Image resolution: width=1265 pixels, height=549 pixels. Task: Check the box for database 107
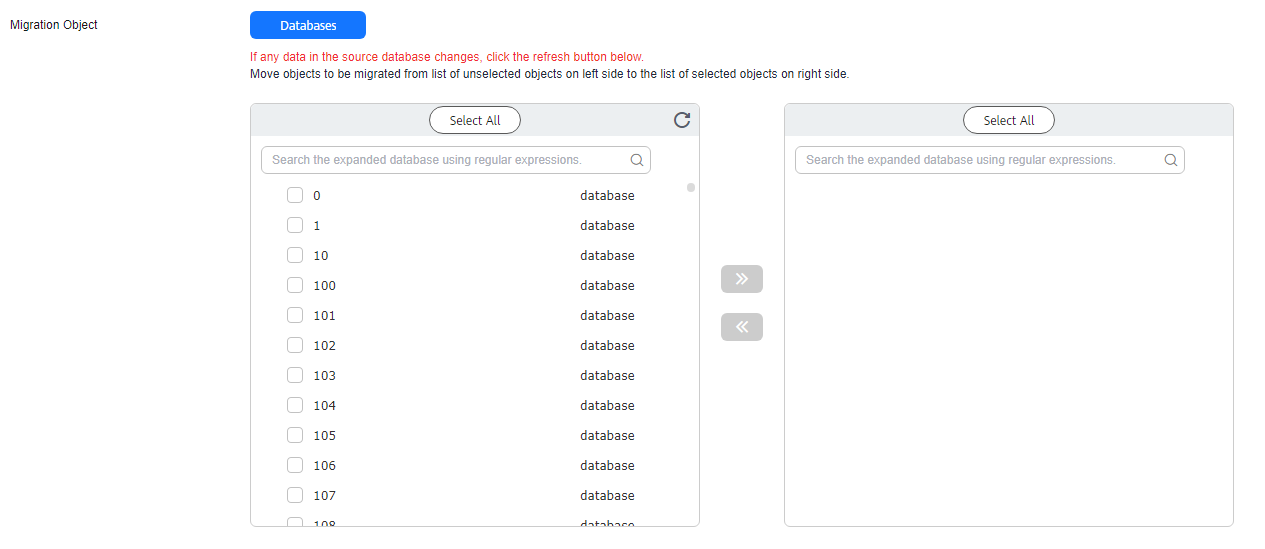click(x=295, y=495)
